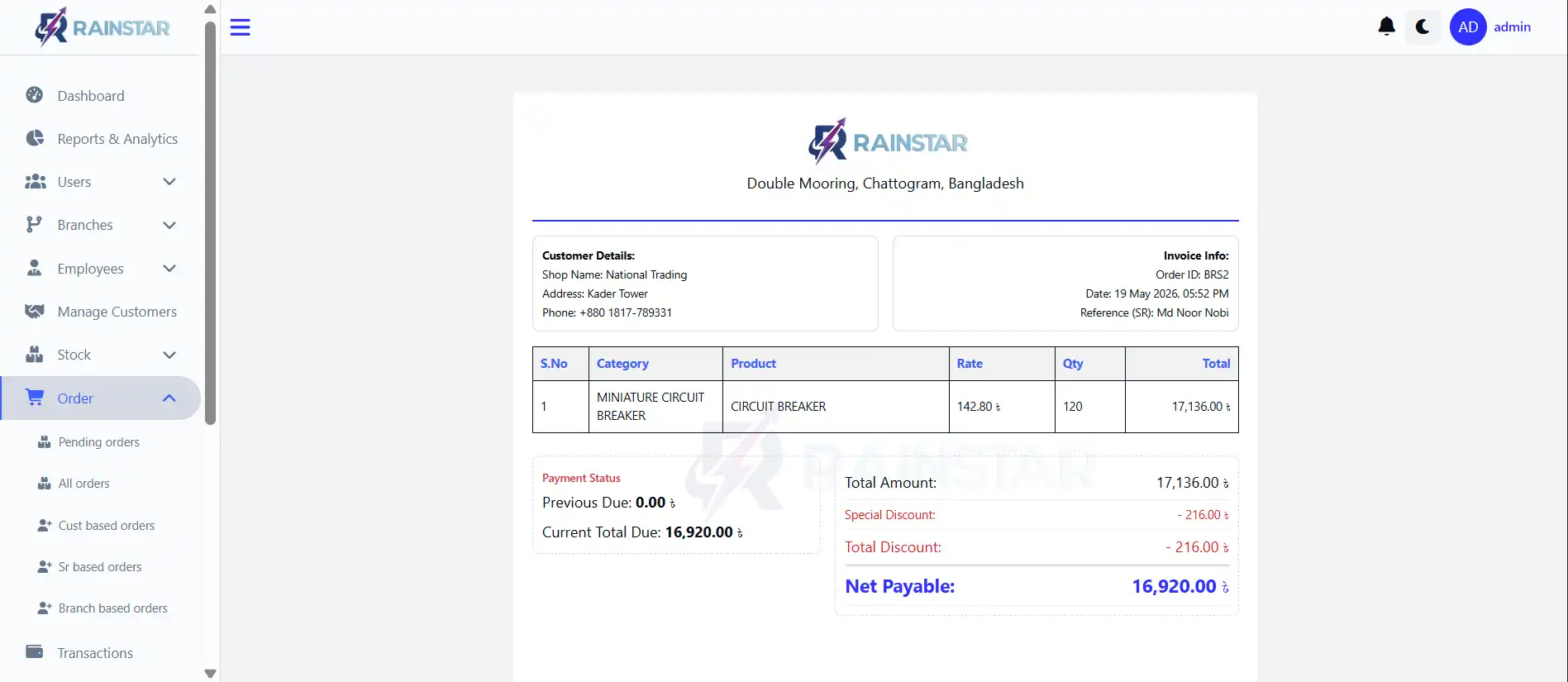Click the MINIATURE CIRCUIT BREAKER category cell
1568x682 pixels.
point(655,406)
